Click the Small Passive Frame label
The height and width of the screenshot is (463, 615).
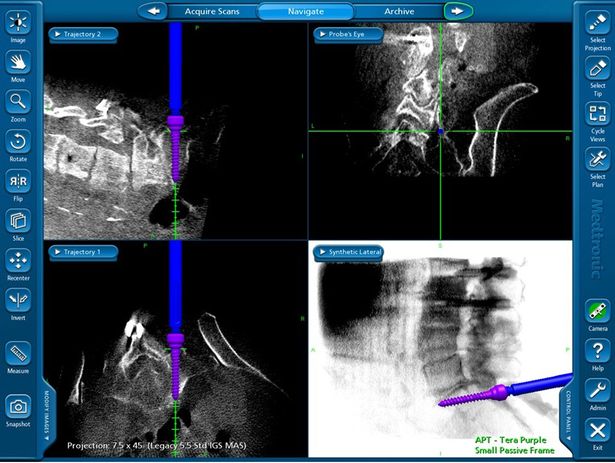tap(515, 450)
